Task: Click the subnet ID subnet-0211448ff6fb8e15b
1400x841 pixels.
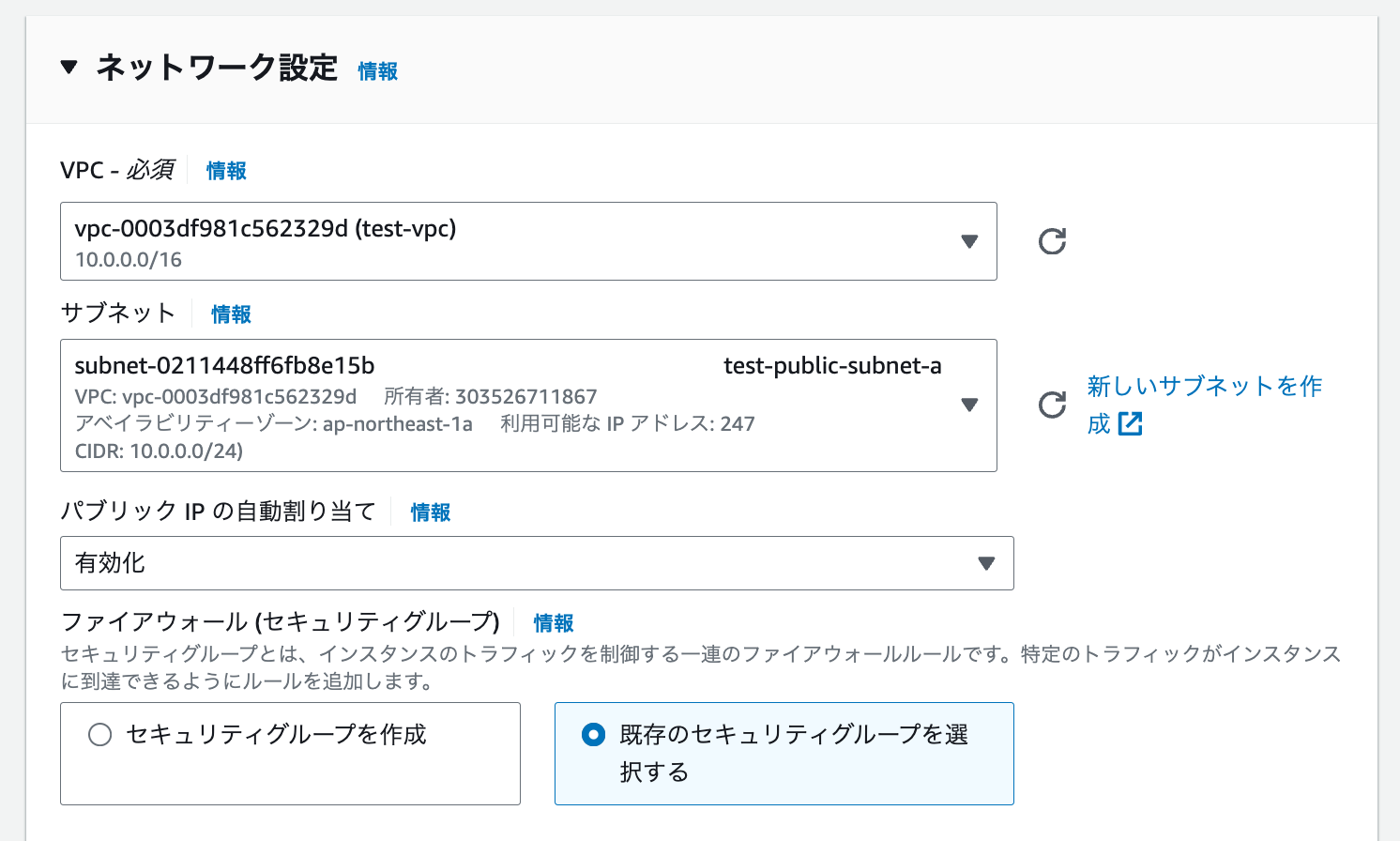Action: point(224,366)
